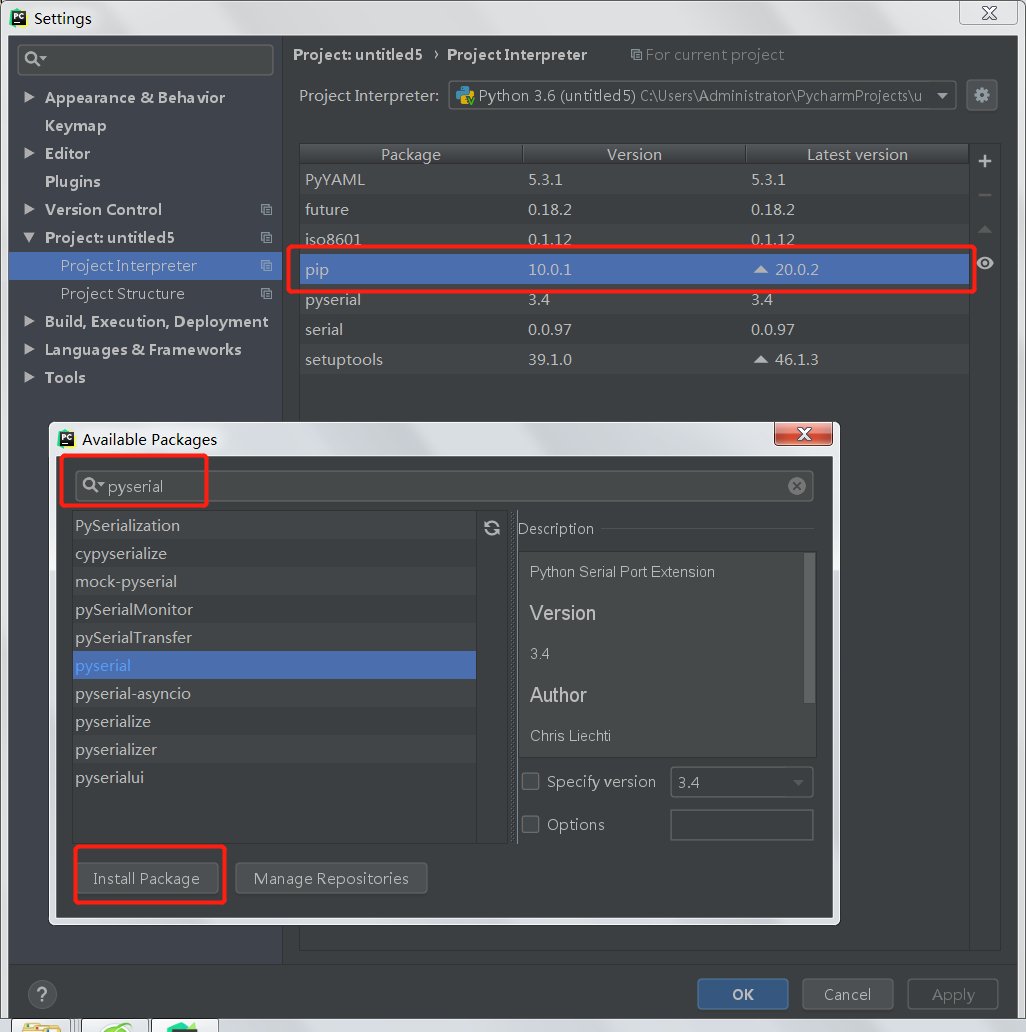Click the interpreter settings gear icon
Screen dimensions: 1026x1032
click(981, 95)
